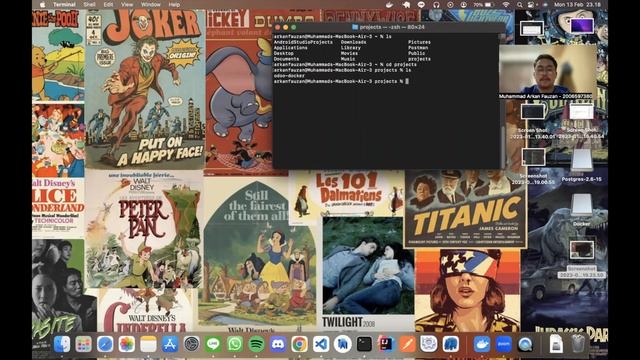Open the Window menu

pos(151,4)
